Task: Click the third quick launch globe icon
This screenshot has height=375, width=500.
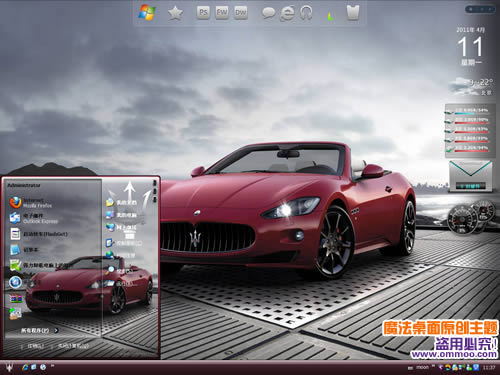Action: 43,367
